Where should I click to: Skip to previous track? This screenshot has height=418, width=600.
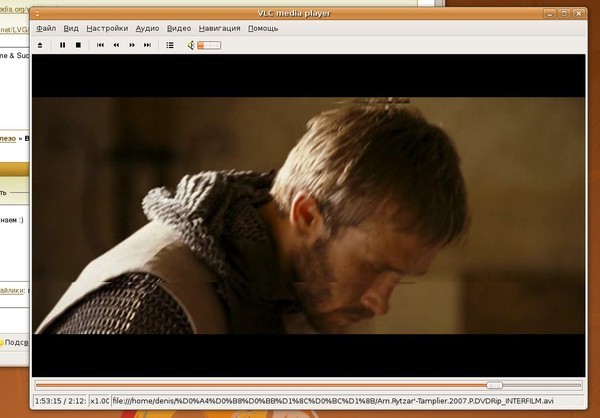[x=100, y=45]
